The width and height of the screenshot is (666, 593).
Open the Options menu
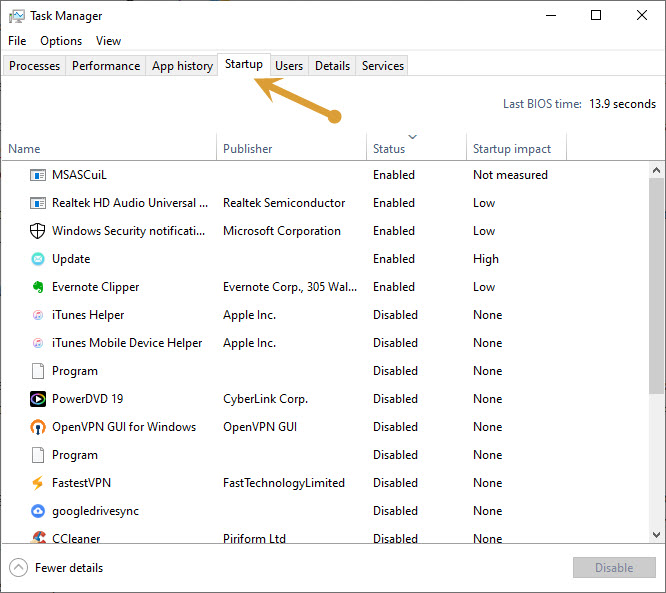click(61, 41)
